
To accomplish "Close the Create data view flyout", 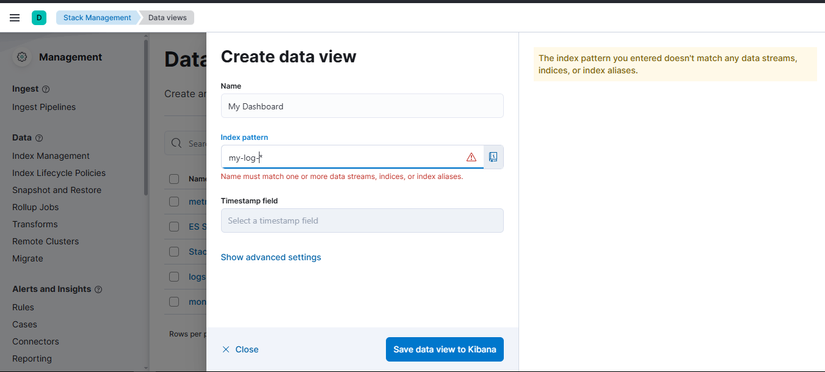I will coord(240,349).
